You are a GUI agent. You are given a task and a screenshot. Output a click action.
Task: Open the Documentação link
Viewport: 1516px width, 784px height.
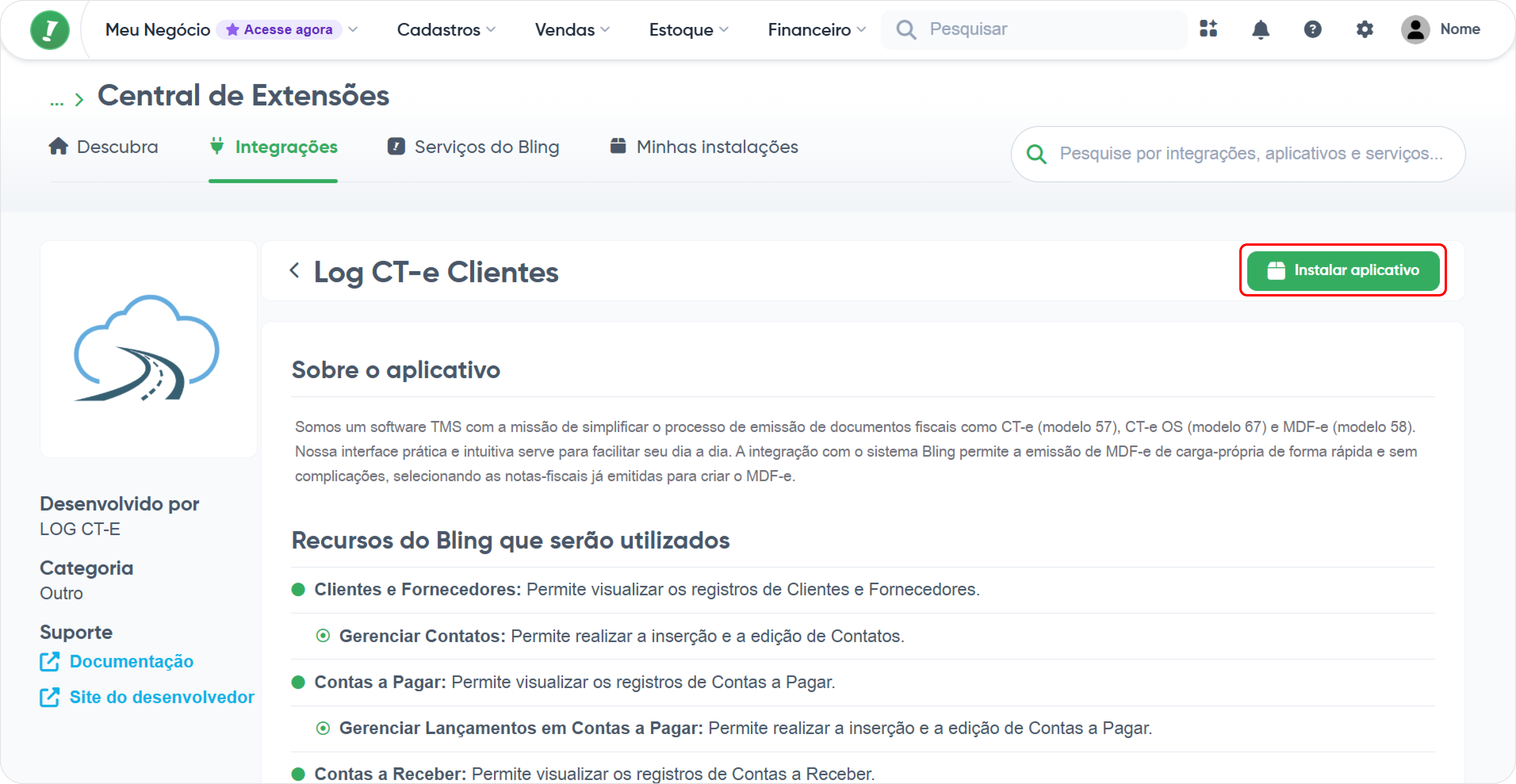131,661
